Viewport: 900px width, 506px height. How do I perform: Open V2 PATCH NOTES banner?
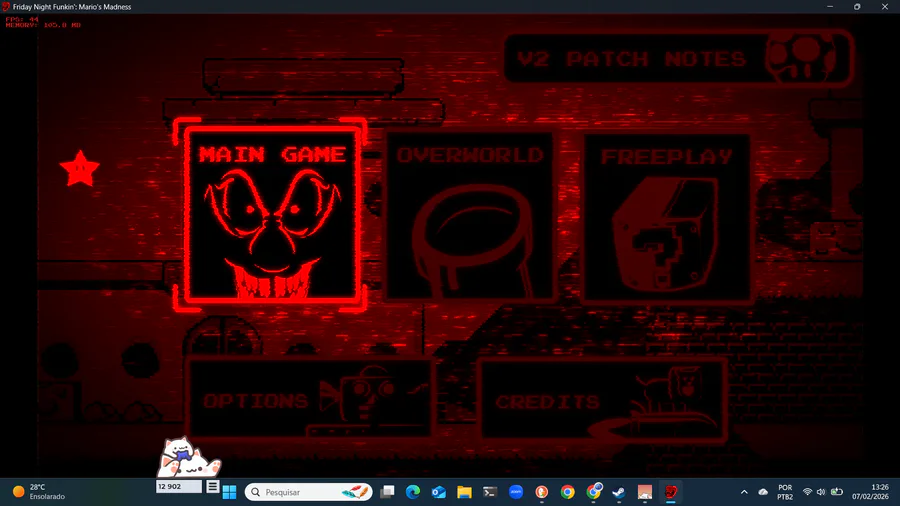tap(678, 58)
